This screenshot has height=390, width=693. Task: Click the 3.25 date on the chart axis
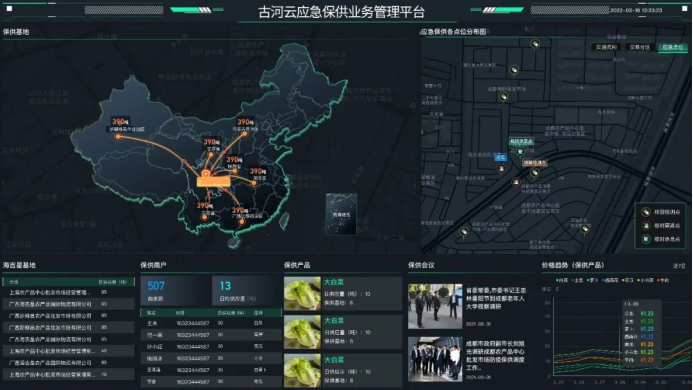pos(558,382)
